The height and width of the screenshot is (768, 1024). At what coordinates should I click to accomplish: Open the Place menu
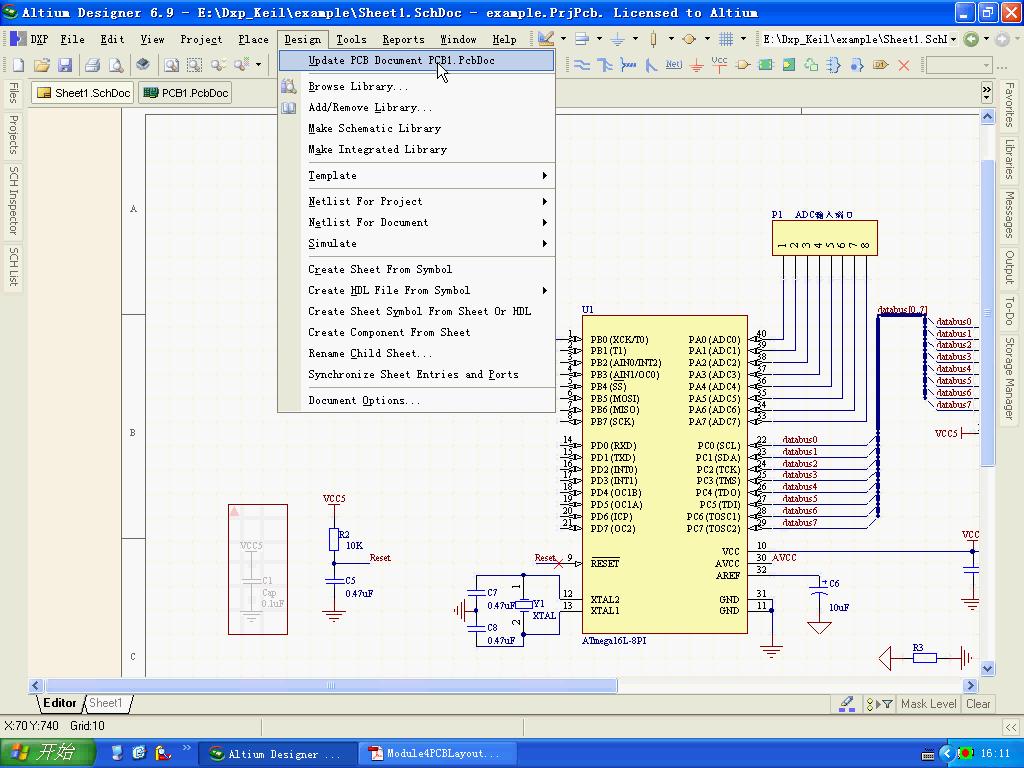[253, 39]
